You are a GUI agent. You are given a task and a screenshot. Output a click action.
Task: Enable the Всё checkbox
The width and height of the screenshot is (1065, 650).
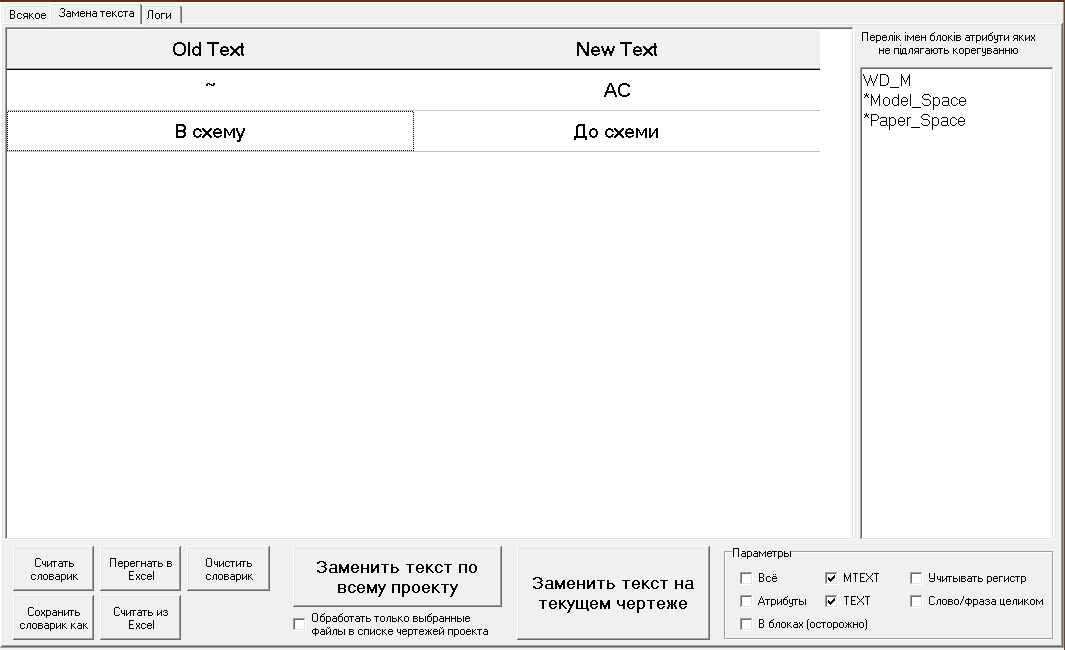pos(746,578)
